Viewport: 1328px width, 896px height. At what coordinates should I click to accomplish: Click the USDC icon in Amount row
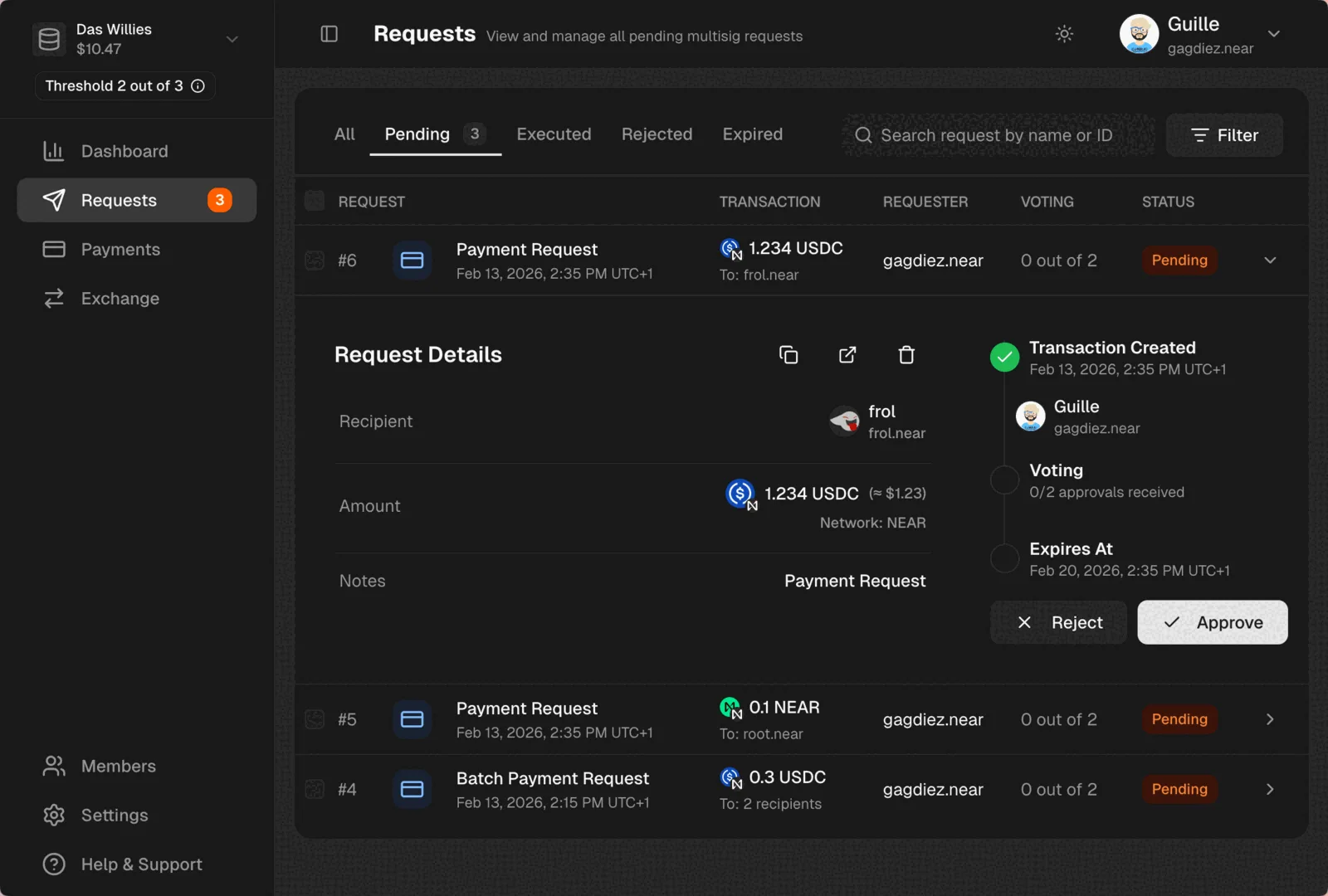click(741, 494)
